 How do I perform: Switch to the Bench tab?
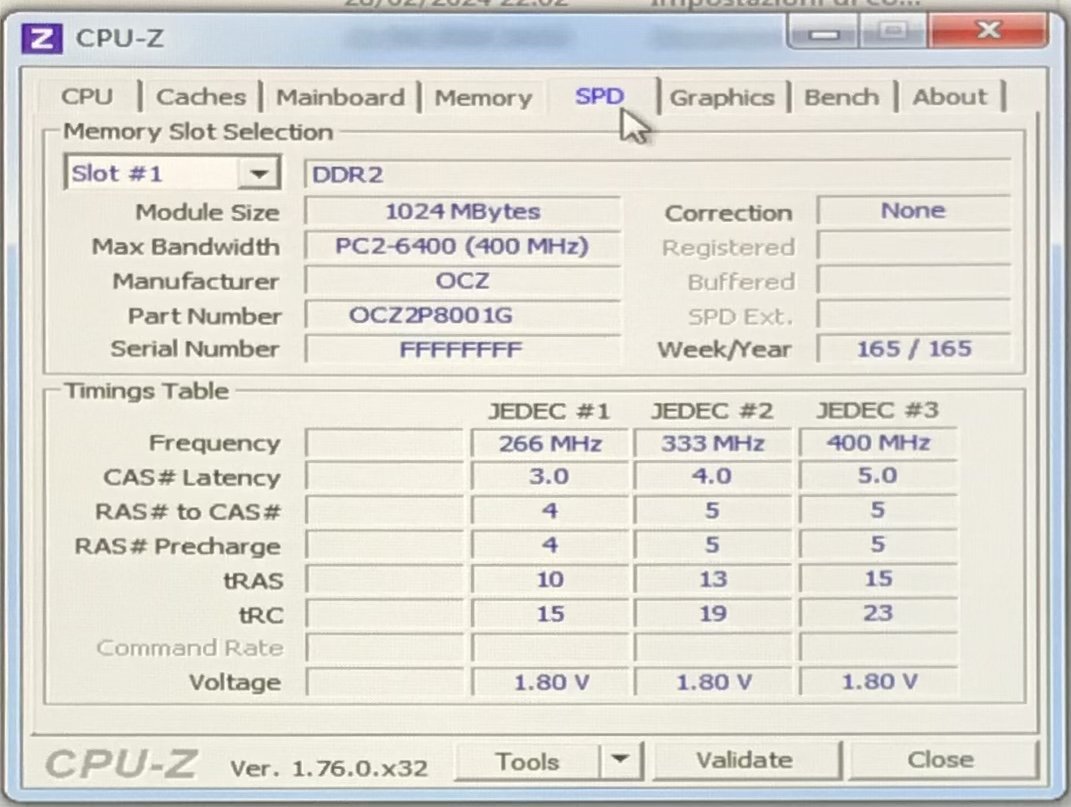pyautogui.click(x=841, y=97)
